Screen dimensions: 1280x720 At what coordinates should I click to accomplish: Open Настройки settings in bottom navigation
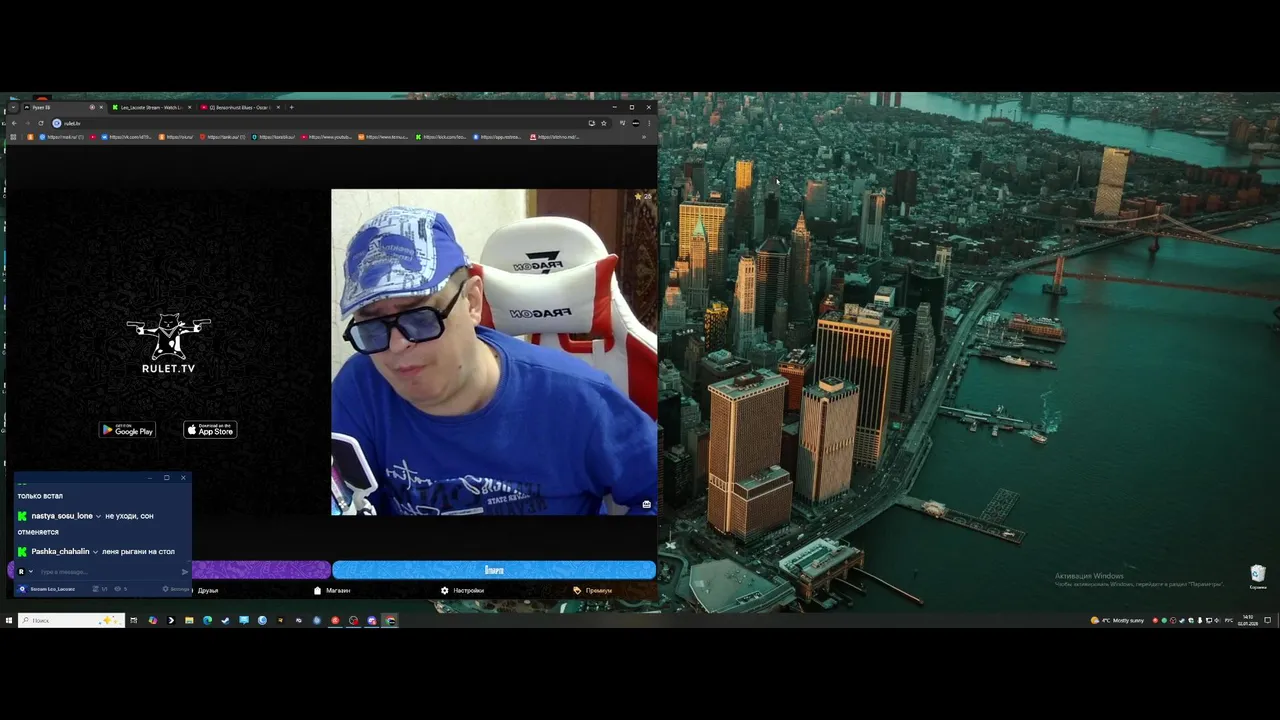click(x=462, y=590)
